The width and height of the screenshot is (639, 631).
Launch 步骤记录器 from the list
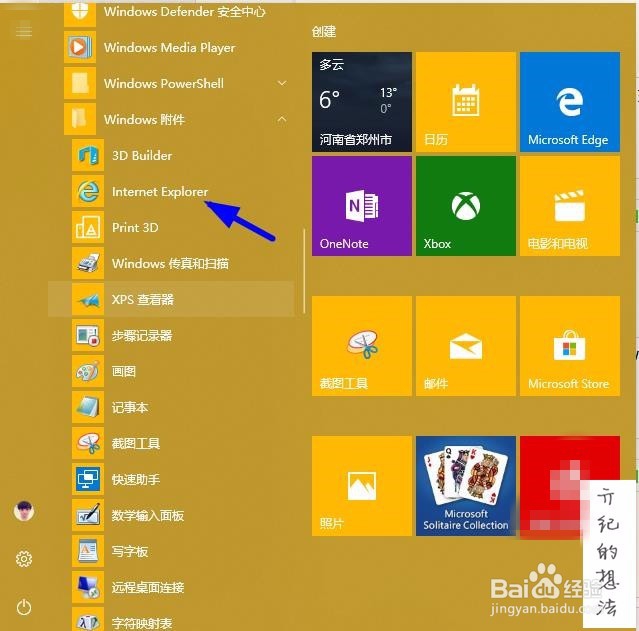(x=171, y=335)
